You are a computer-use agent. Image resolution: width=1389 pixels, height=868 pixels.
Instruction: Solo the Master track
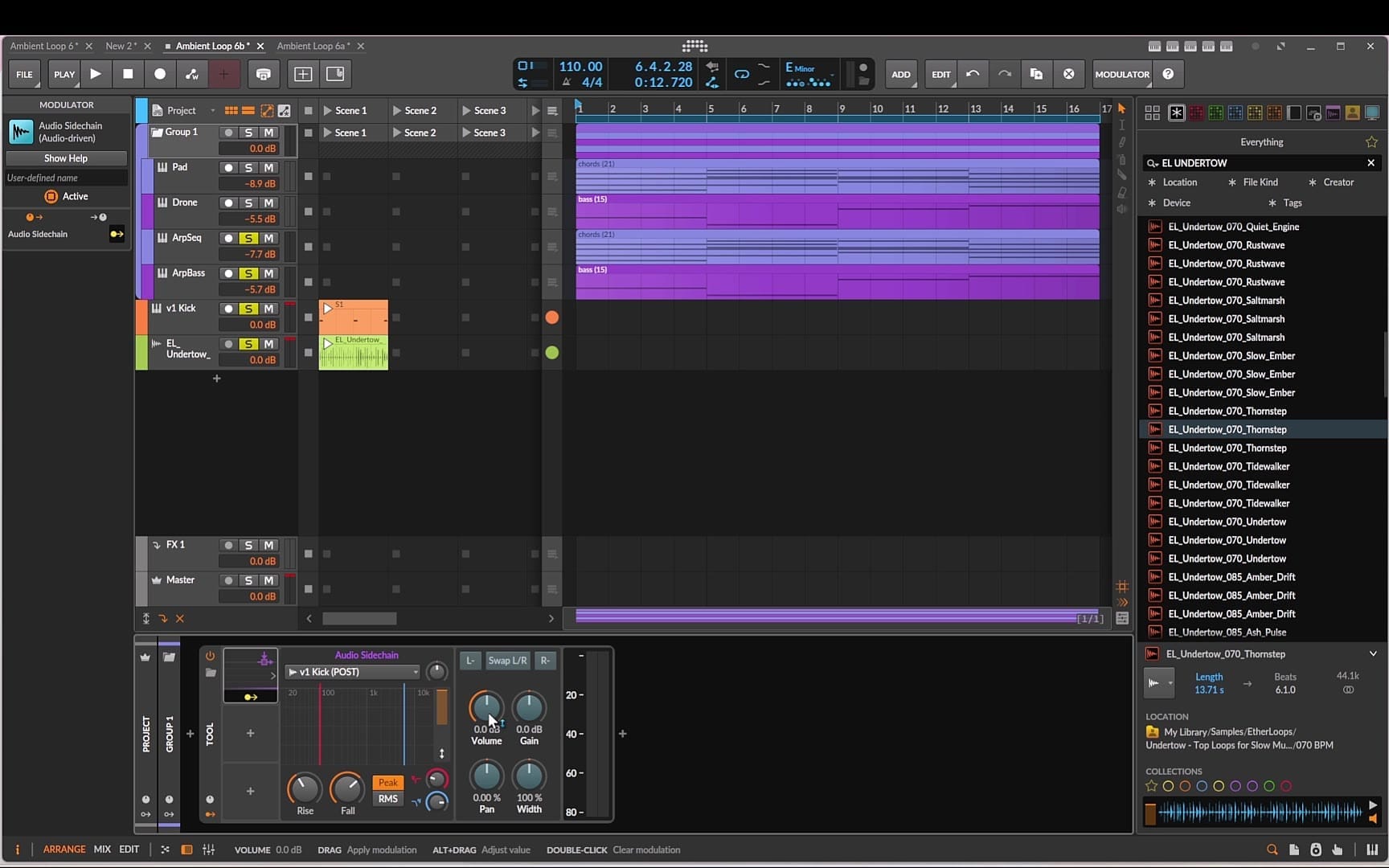point(248,580)
